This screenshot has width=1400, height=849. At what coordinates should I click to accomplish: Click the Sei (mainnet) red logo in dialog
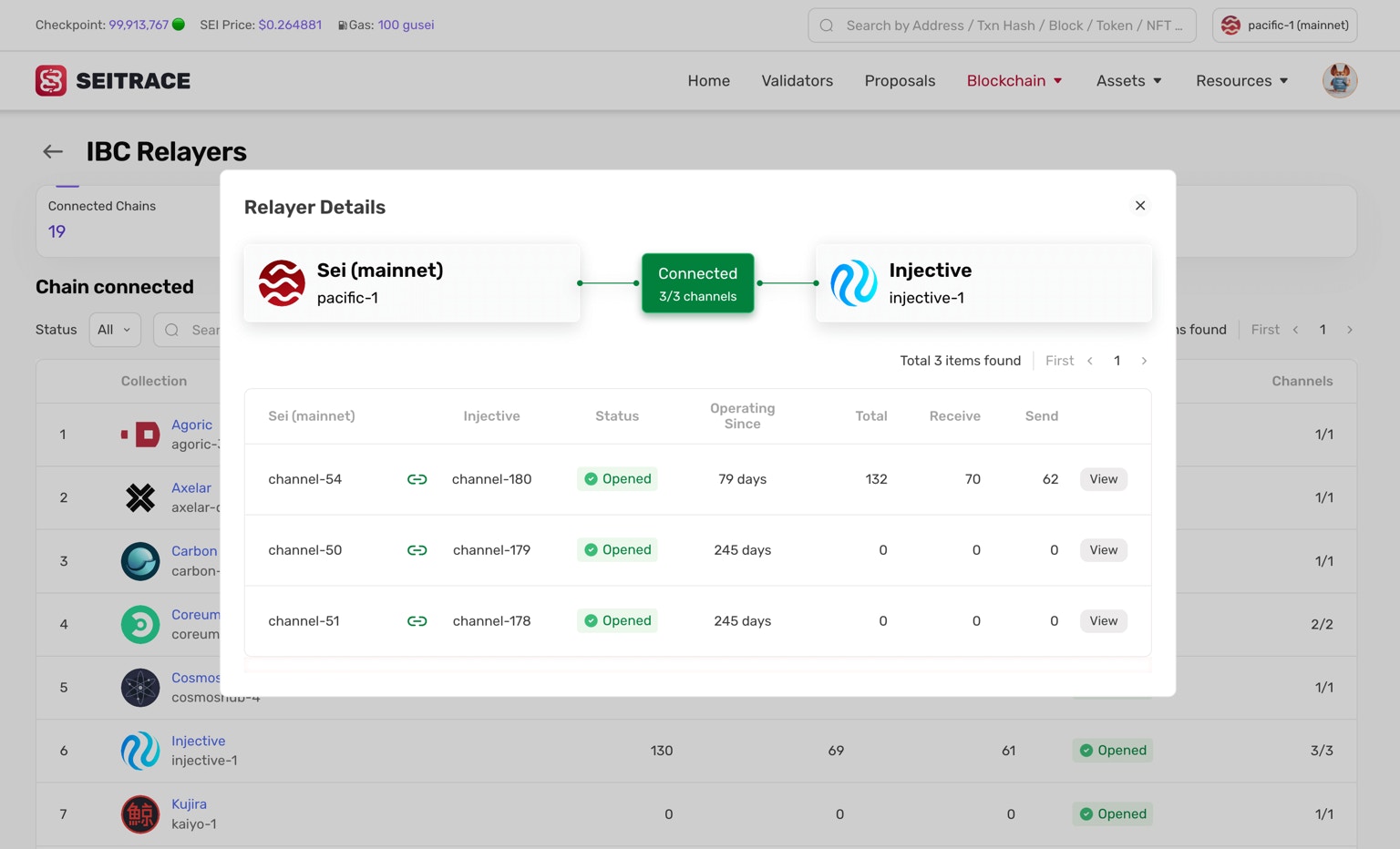click(x=282, y=282)
